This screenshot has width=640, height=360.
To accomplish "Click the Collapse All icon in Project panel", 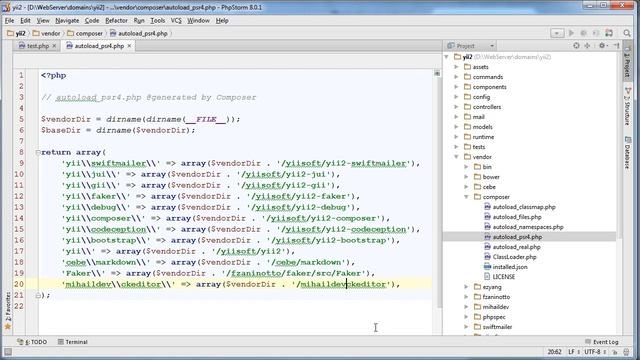I will click(x=587, y=46).
